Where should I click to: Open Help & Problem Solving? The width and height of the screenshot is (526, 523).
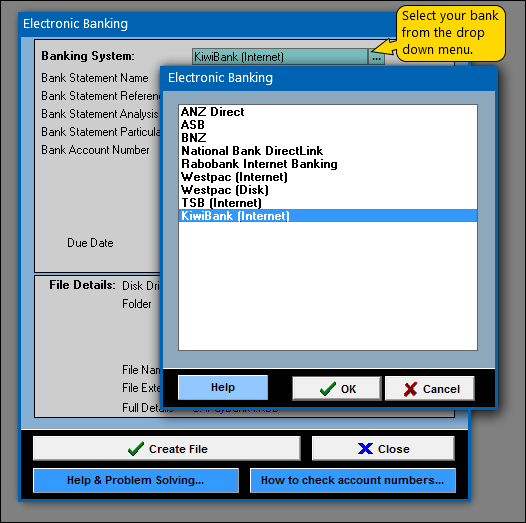[x=136, y=480]
